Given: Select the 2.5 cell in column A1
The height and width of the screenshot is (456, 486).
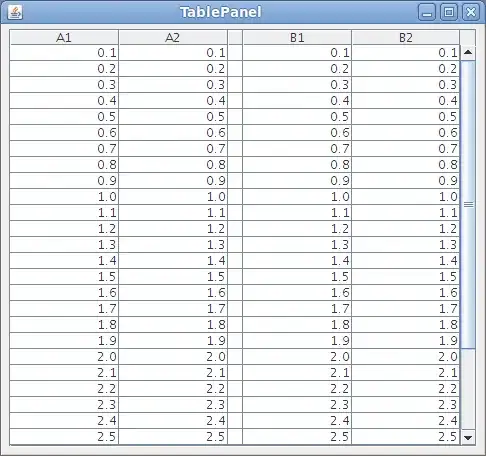Looking at the screenshot, I should click(64, 437).
